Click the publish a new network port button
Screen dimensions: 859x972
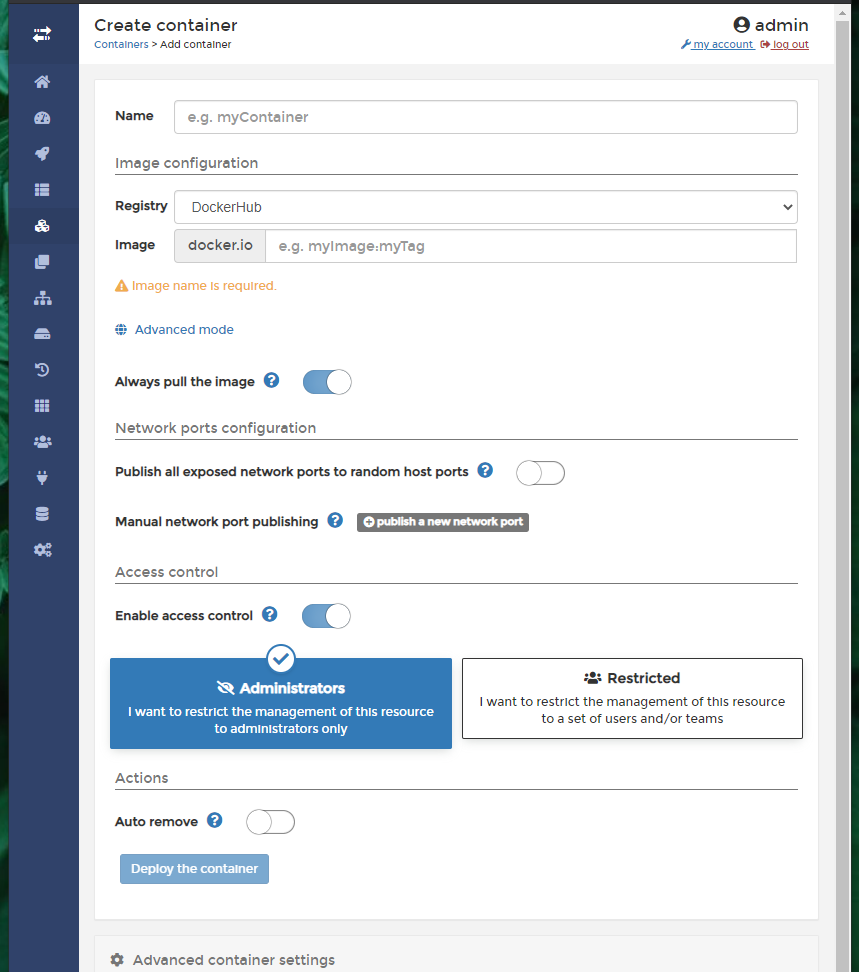tap(442, 521)
